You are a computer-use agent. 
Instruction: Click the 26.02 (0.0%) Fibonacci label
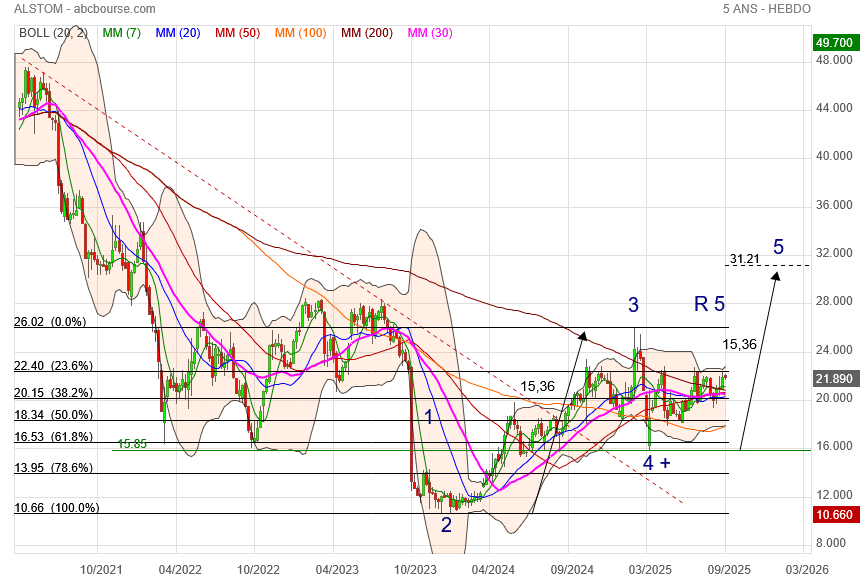pos(50,322)
